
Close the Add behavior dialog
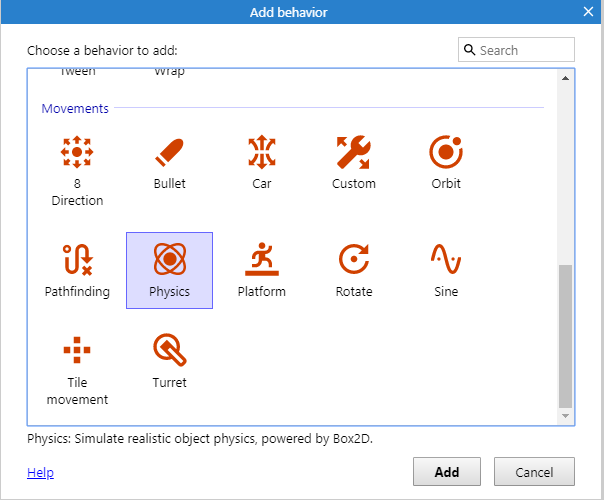tap(589, 12)
